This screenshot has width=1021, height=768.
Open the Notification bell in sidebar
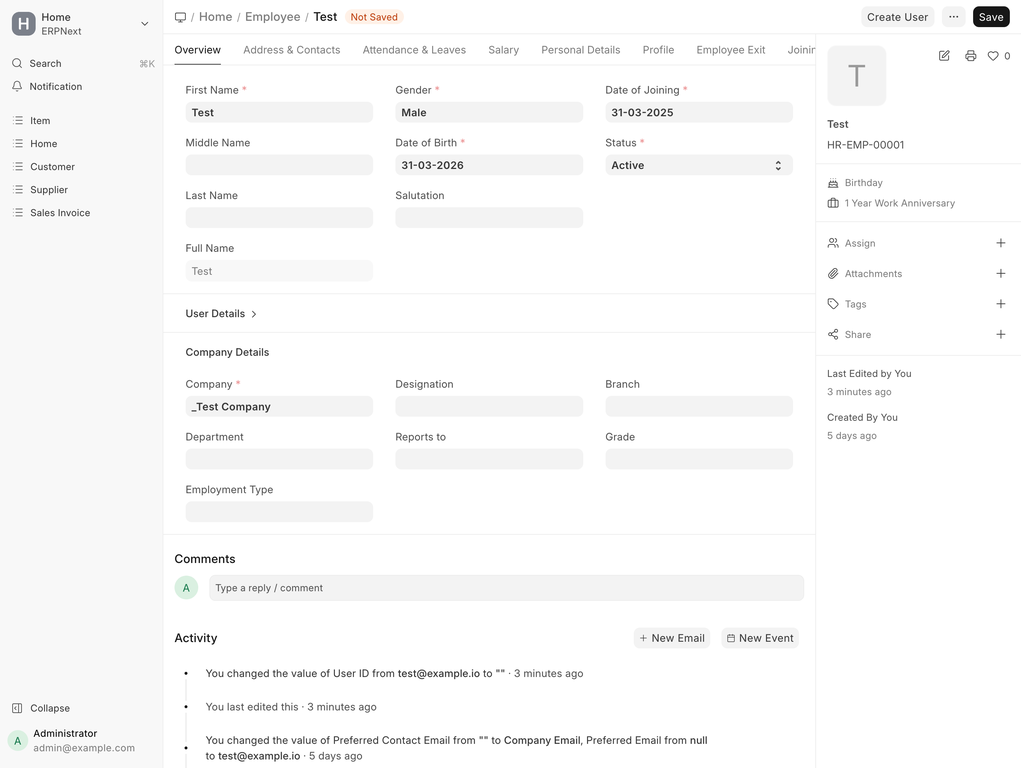[55, 87]
